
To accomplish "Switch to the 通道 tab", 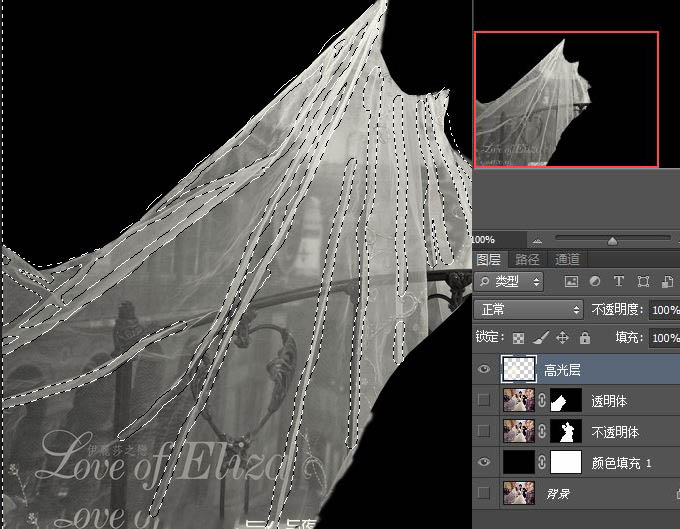I will [567, 259].
